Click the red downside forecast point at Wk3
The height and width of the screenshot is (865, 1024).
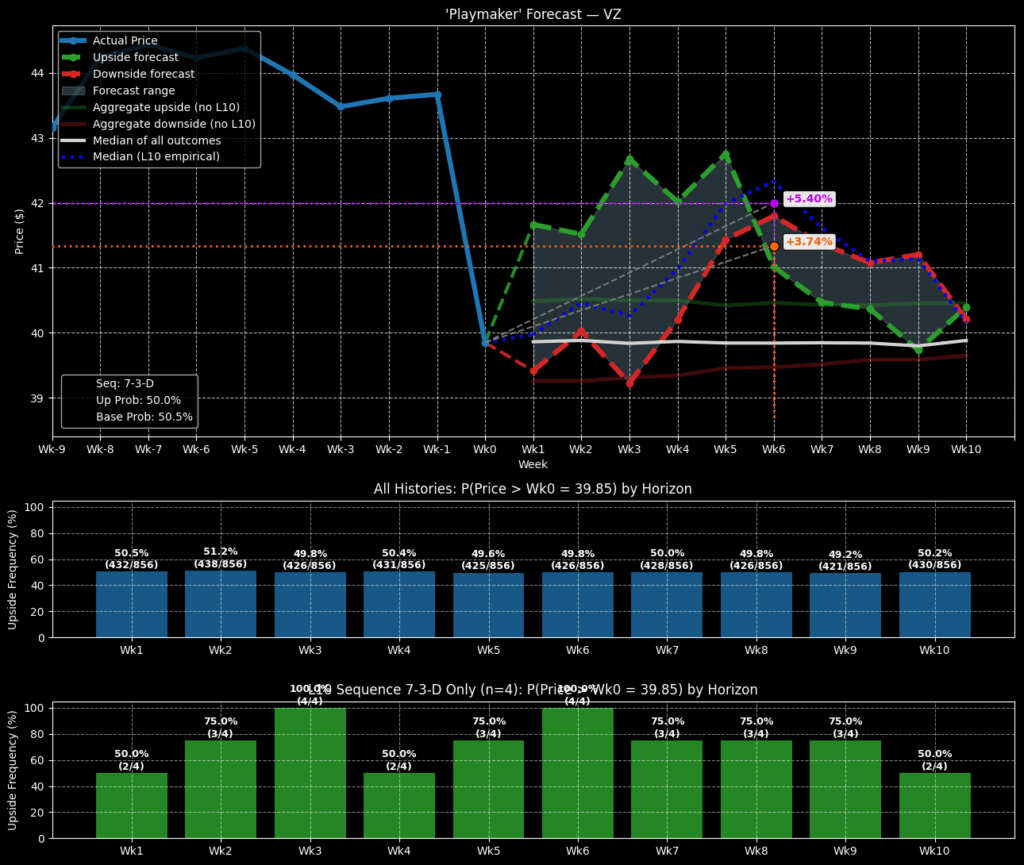[630, 383]
